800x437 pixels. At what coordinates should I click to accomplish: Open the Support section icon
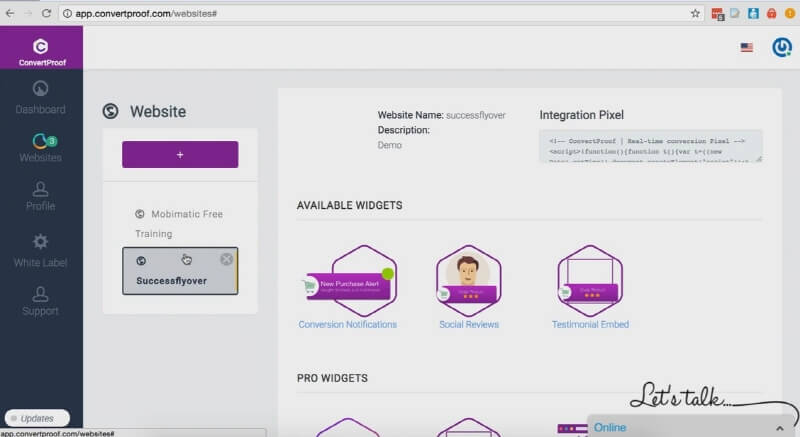coord(40,294)
